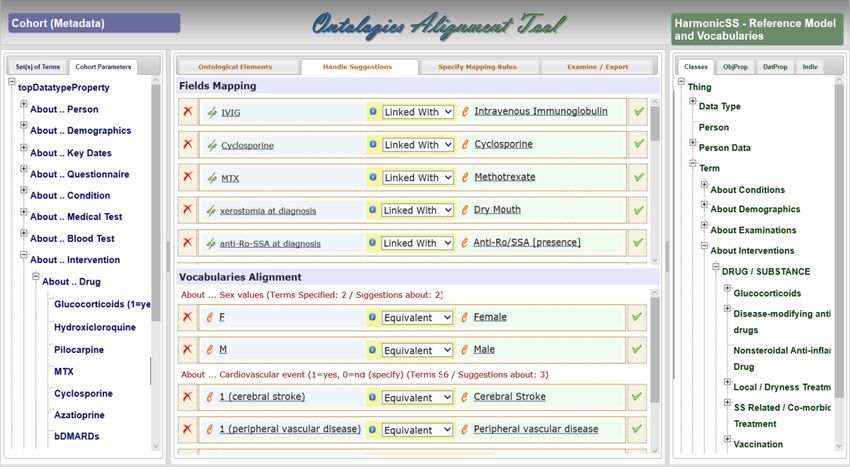The height and width of the screenshot is (467, 850).
Task: Reject xerostomia at diagnosis mapping
Action: pos(188,209)
